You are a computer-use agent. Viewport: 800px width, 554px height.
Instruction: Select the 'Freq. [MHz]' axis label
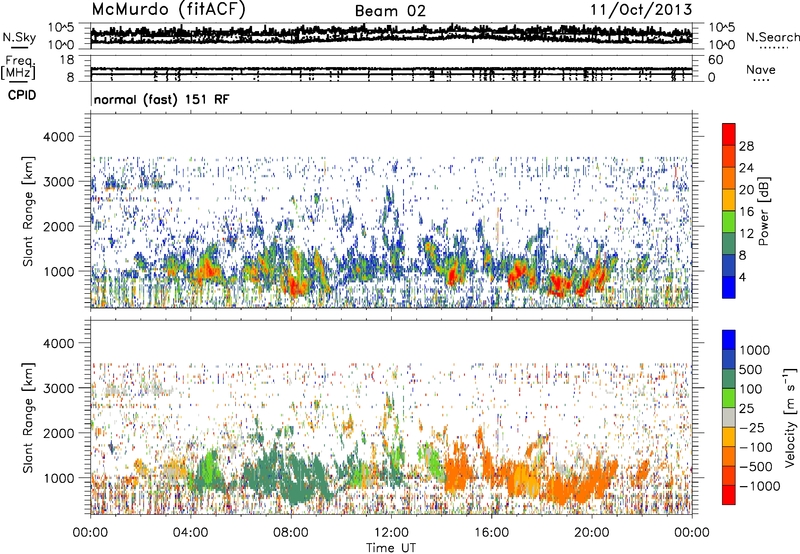tap(18, 68)
